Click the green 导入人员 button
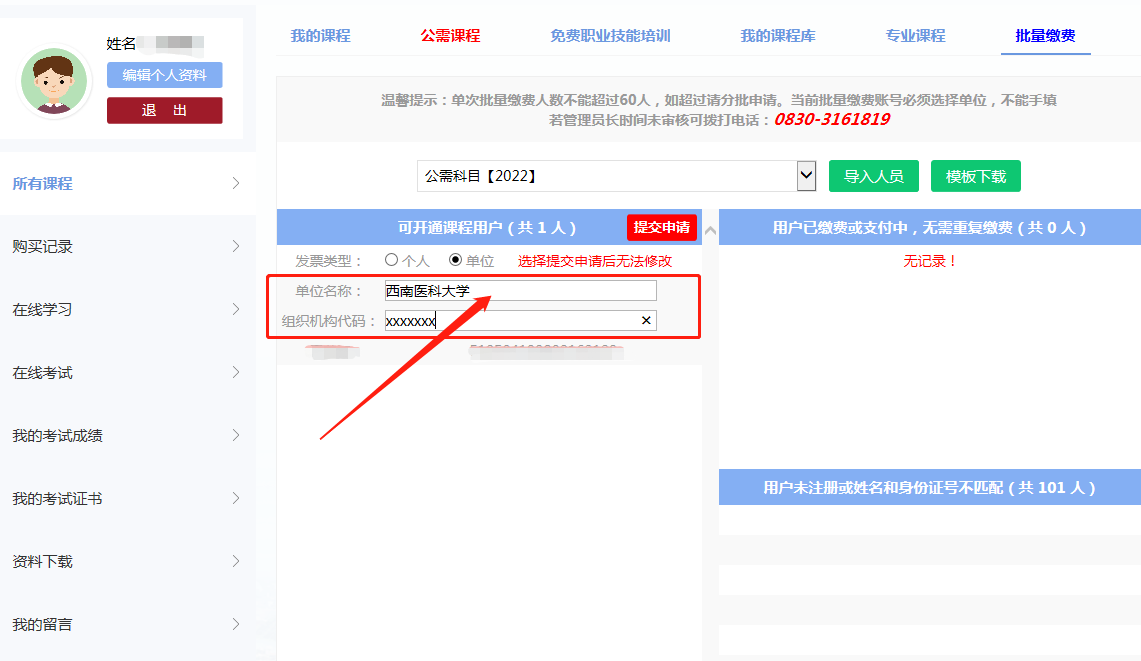Viewport: 1141px width, 661px height. coord(873,176)
